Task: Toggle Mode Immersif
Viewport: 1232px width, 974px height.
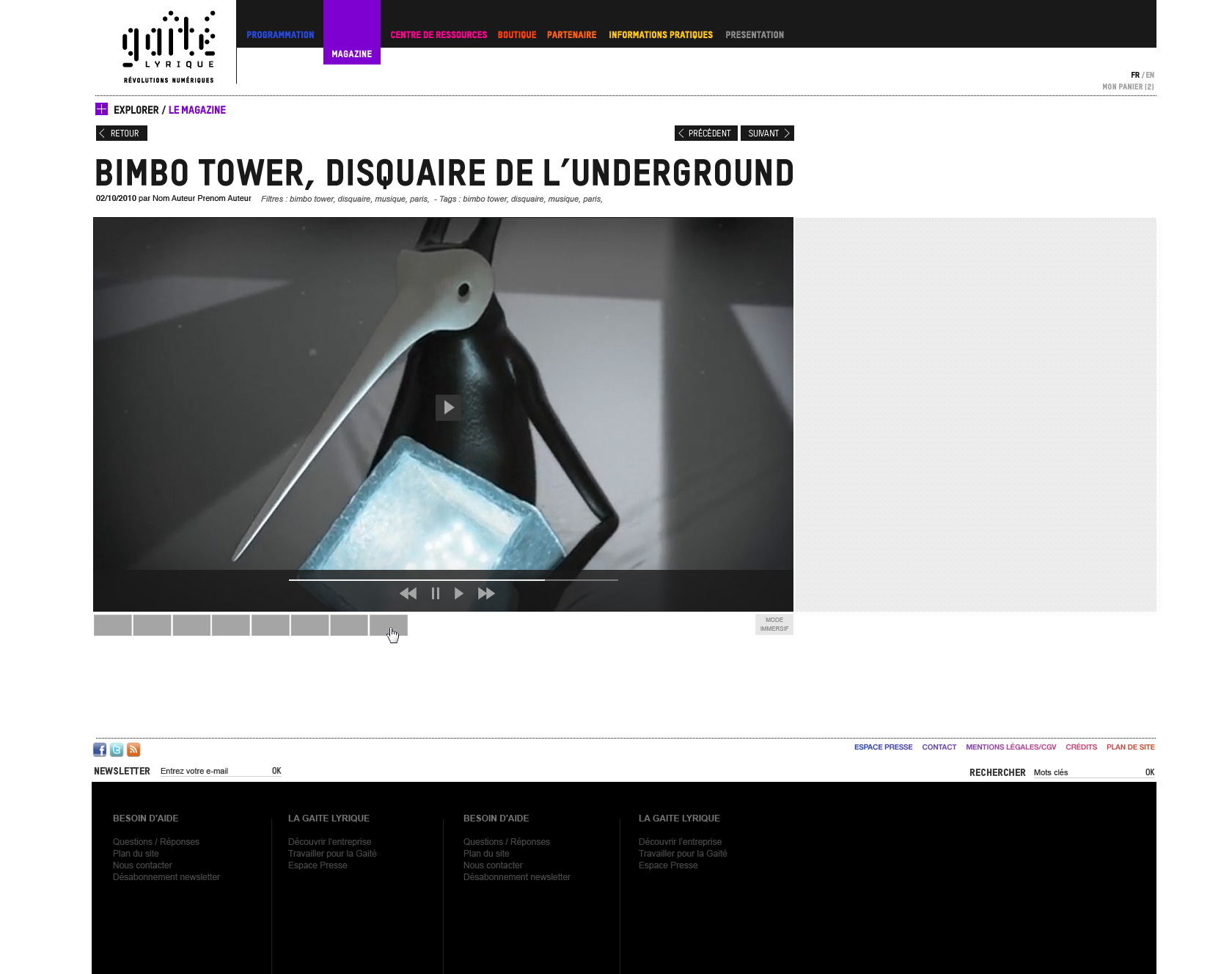Action: [774, 624]
